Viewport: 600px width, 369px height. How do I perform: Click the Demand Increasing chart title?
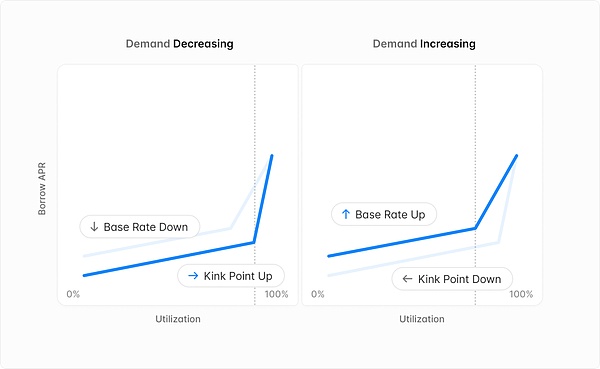coord(424,44)
